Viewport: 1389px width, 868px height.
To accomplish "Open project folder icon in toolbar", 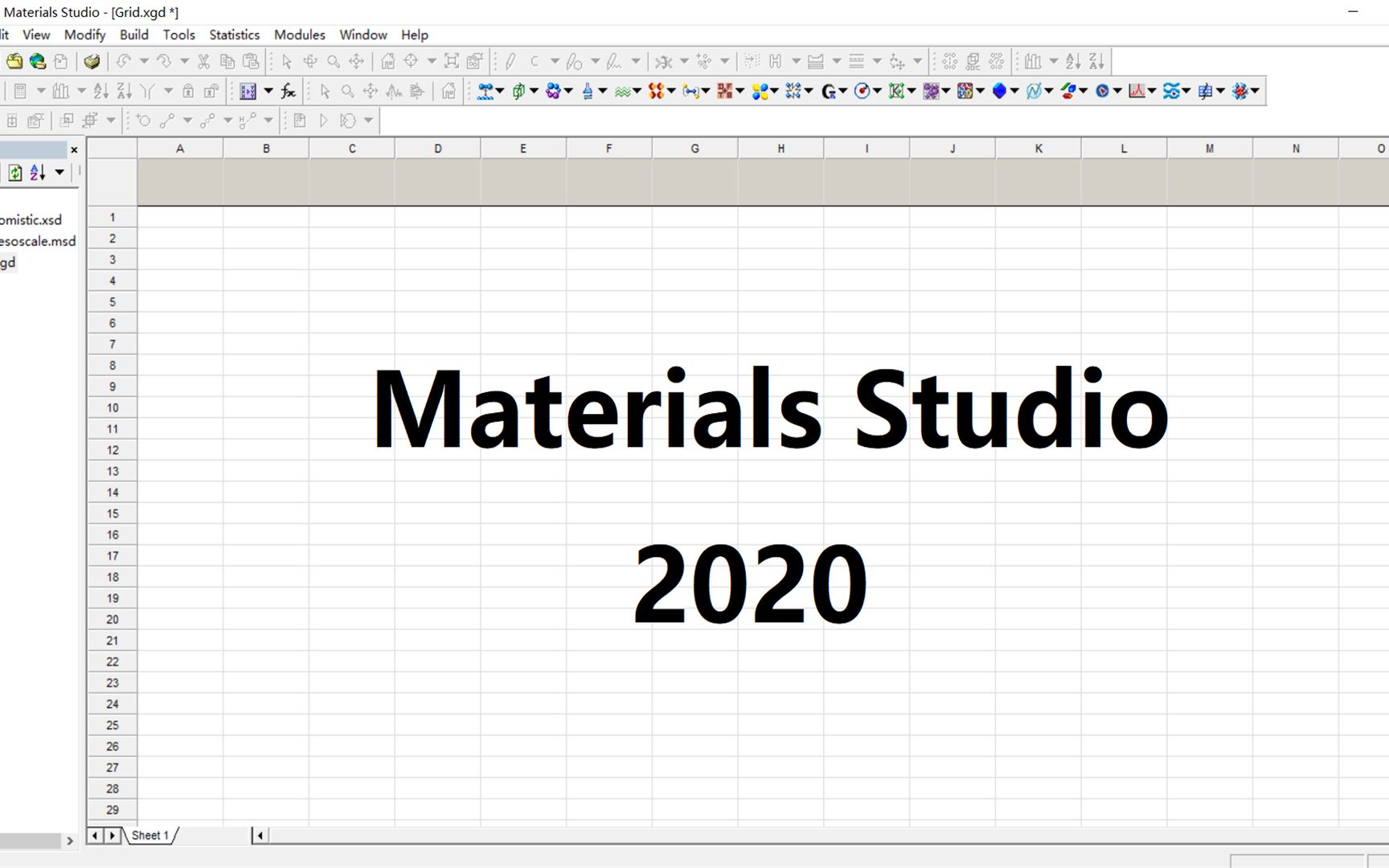I will point(14,61).
